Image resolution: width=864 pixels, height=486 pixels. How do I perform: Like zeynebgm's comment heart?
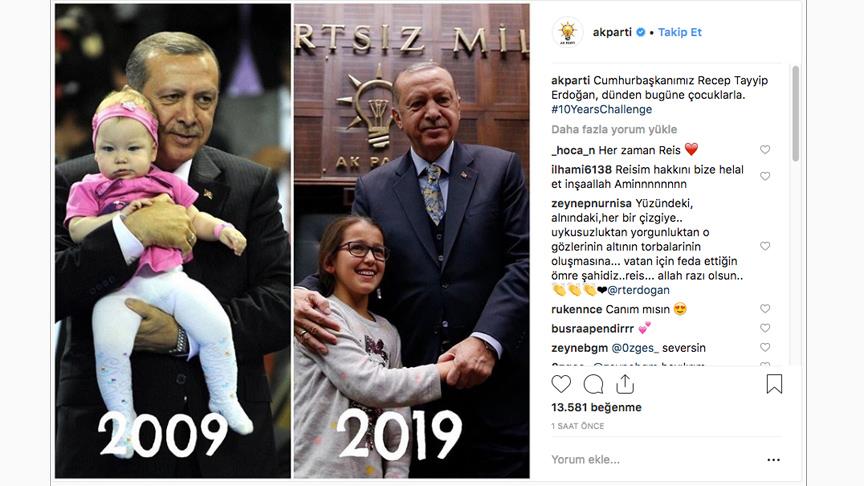(x=765, y=347)
